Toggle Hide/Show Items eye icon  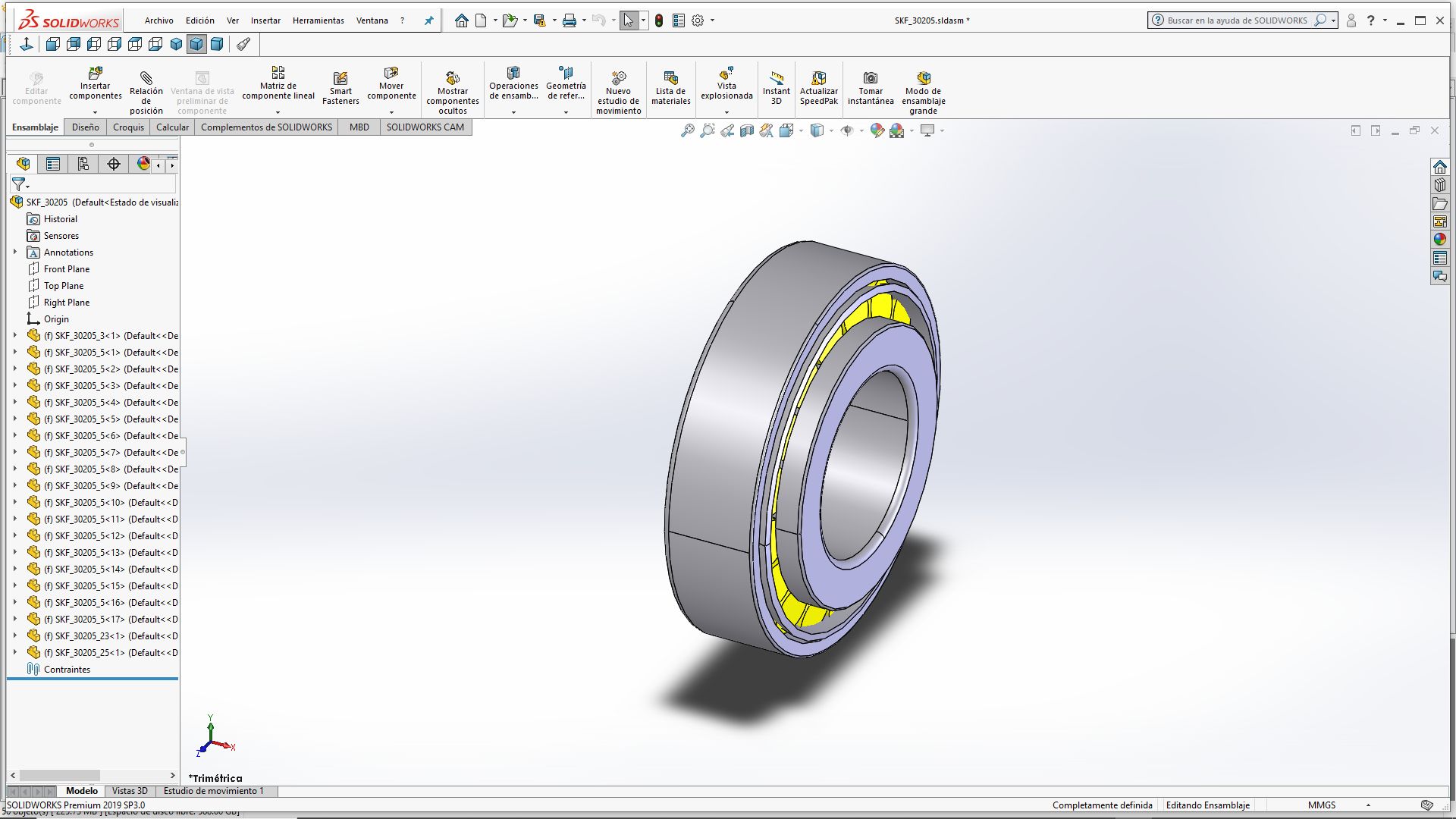point(847,130)
